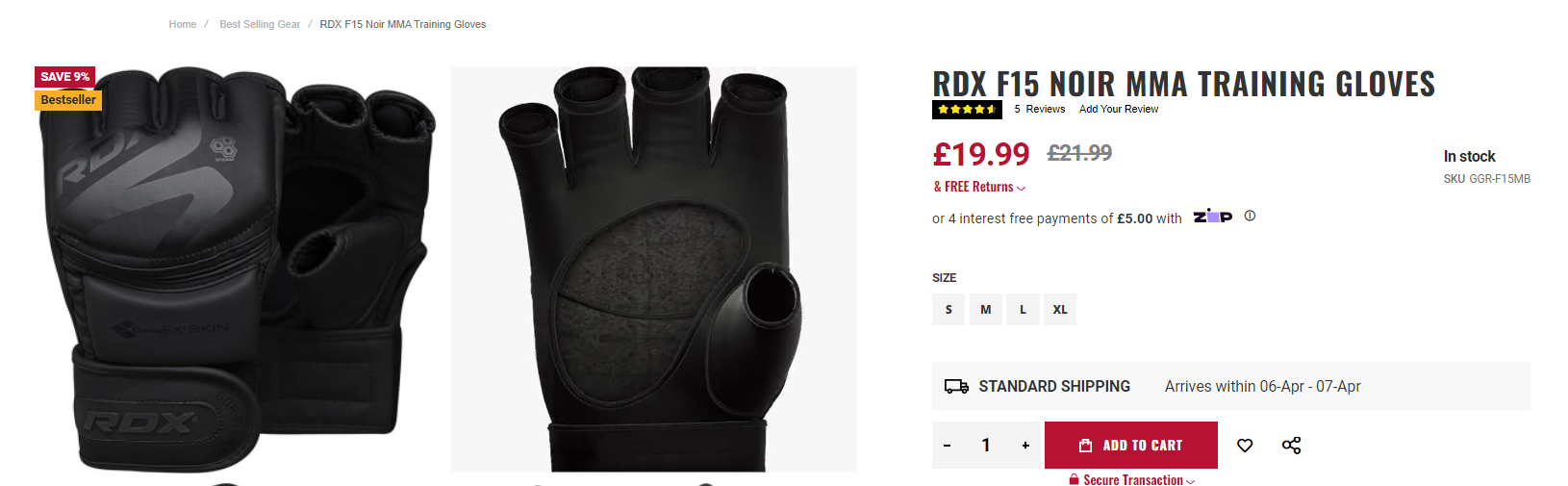Select size L

pyautogui.click(x=1023, y=310)
